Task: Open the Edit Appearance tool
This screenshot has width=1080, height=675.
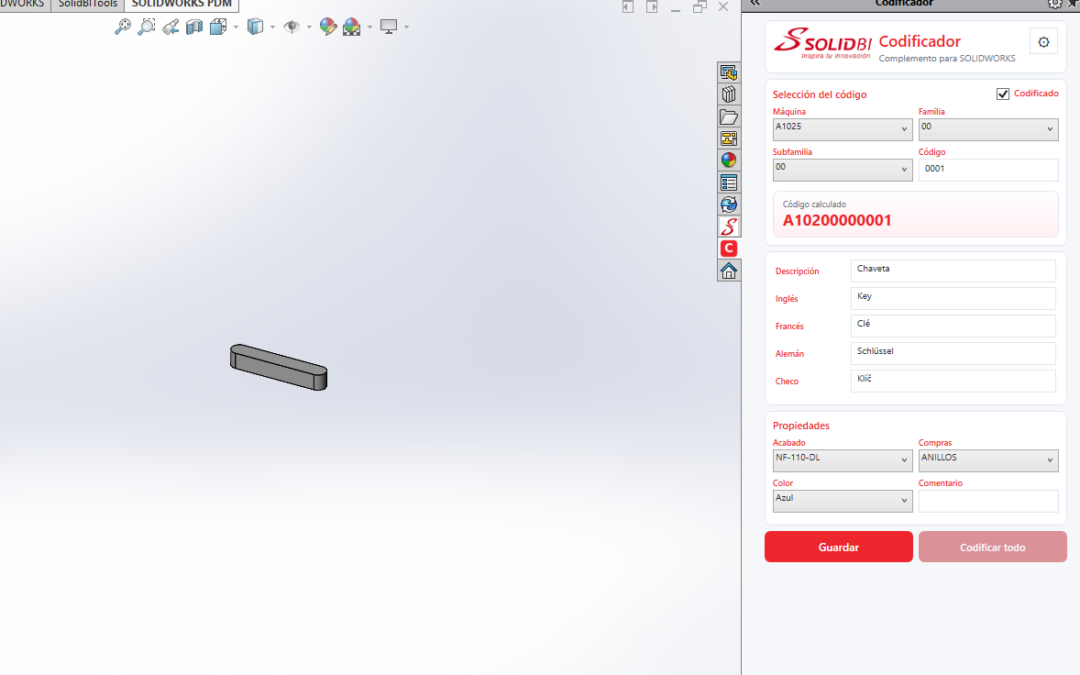Action: tap(328, 27)
